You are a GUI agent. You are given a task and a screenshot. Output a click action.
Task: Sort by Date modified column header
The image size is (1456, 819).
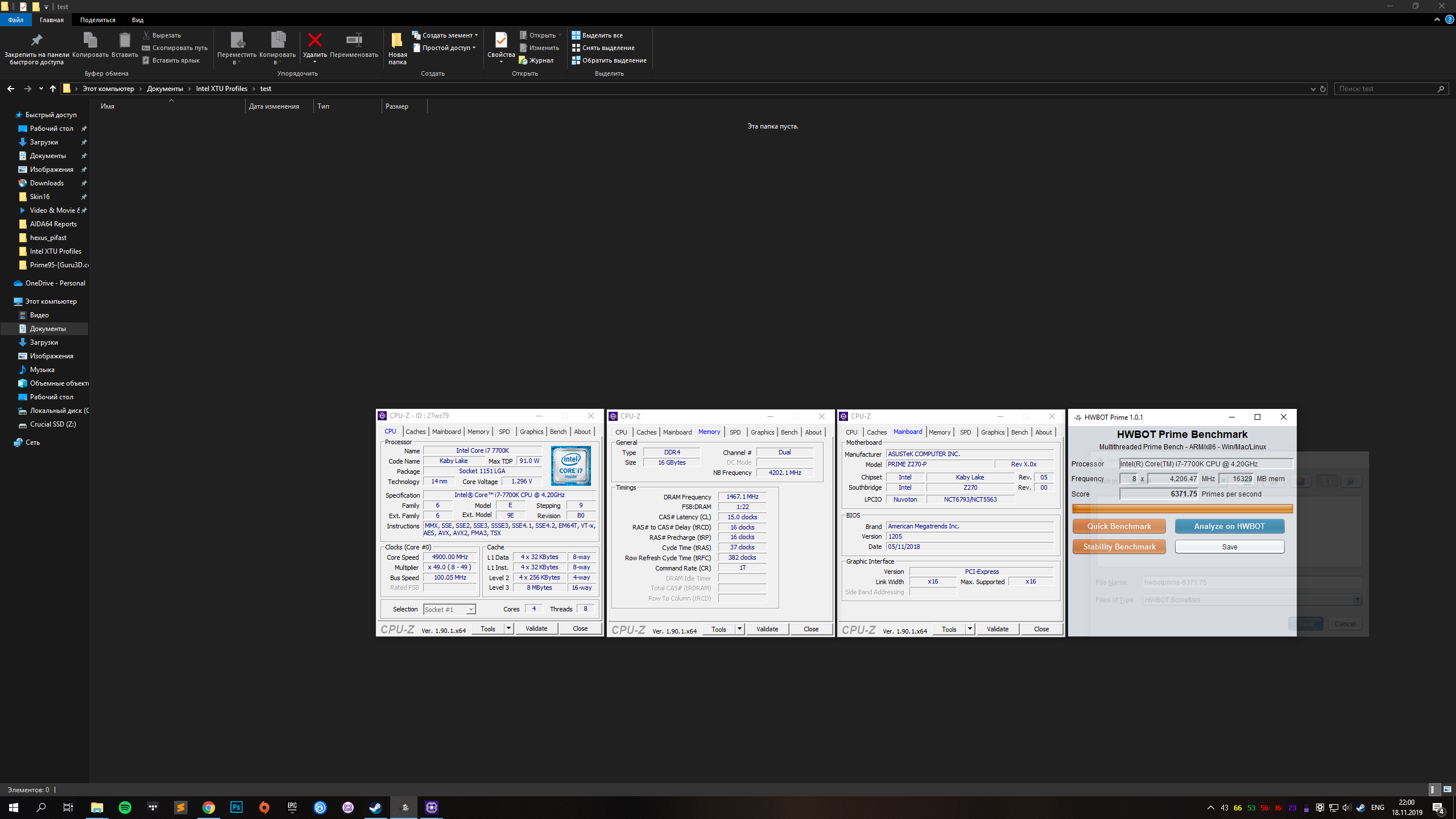coord(279,106)
